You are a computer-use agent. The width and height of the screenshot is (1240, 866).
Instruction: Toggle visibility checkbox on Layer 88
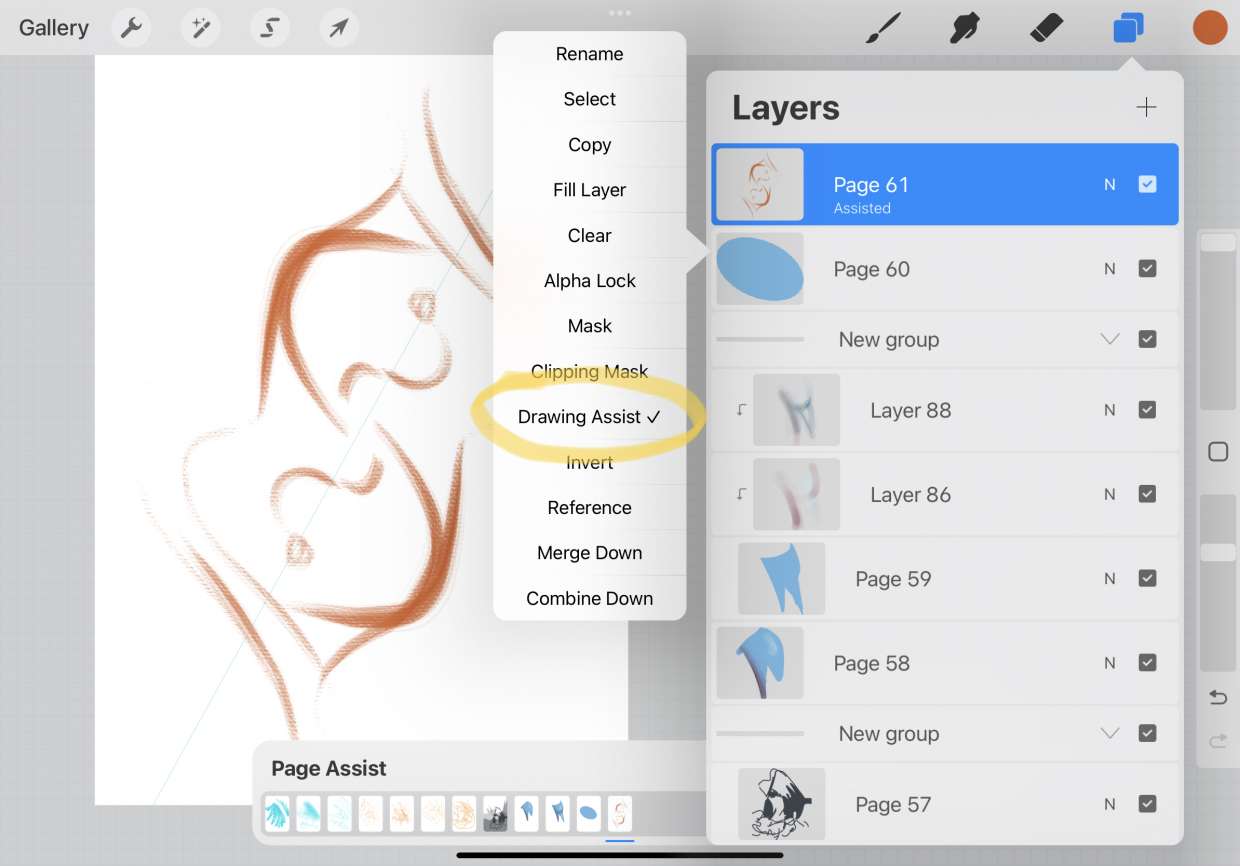tap(1147, 410)
